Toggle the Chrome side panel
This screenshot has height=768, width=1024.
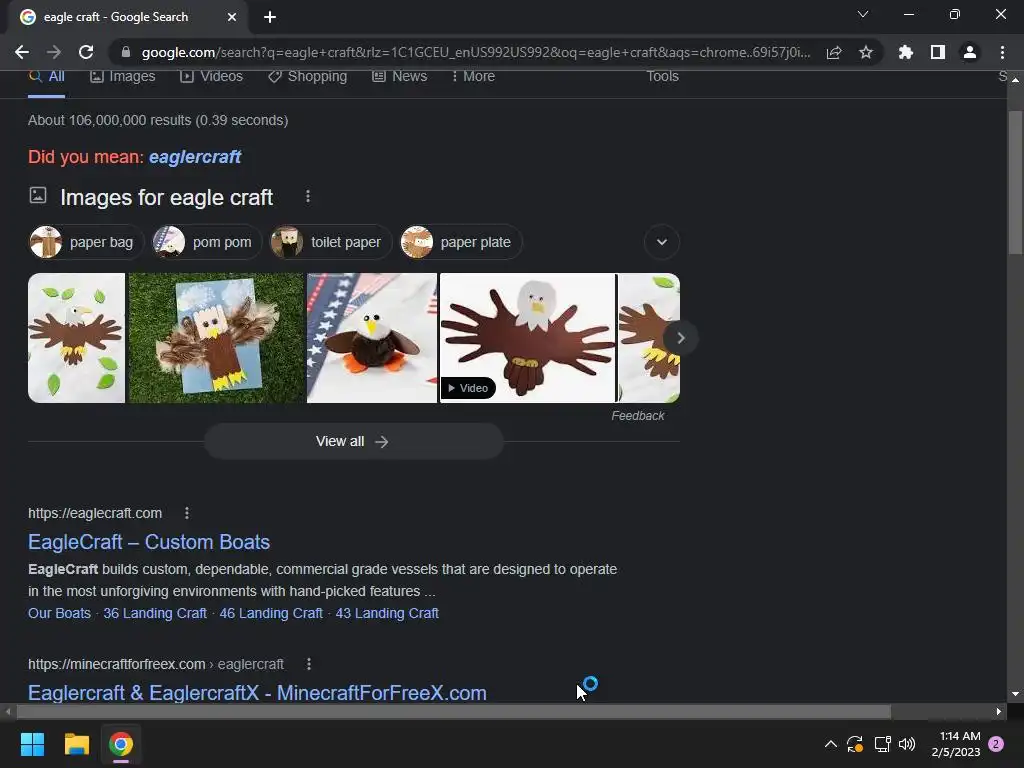(937, 52)
